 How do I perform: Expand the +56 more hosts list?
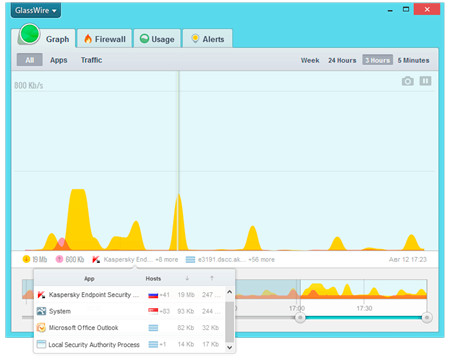[261, 259]
